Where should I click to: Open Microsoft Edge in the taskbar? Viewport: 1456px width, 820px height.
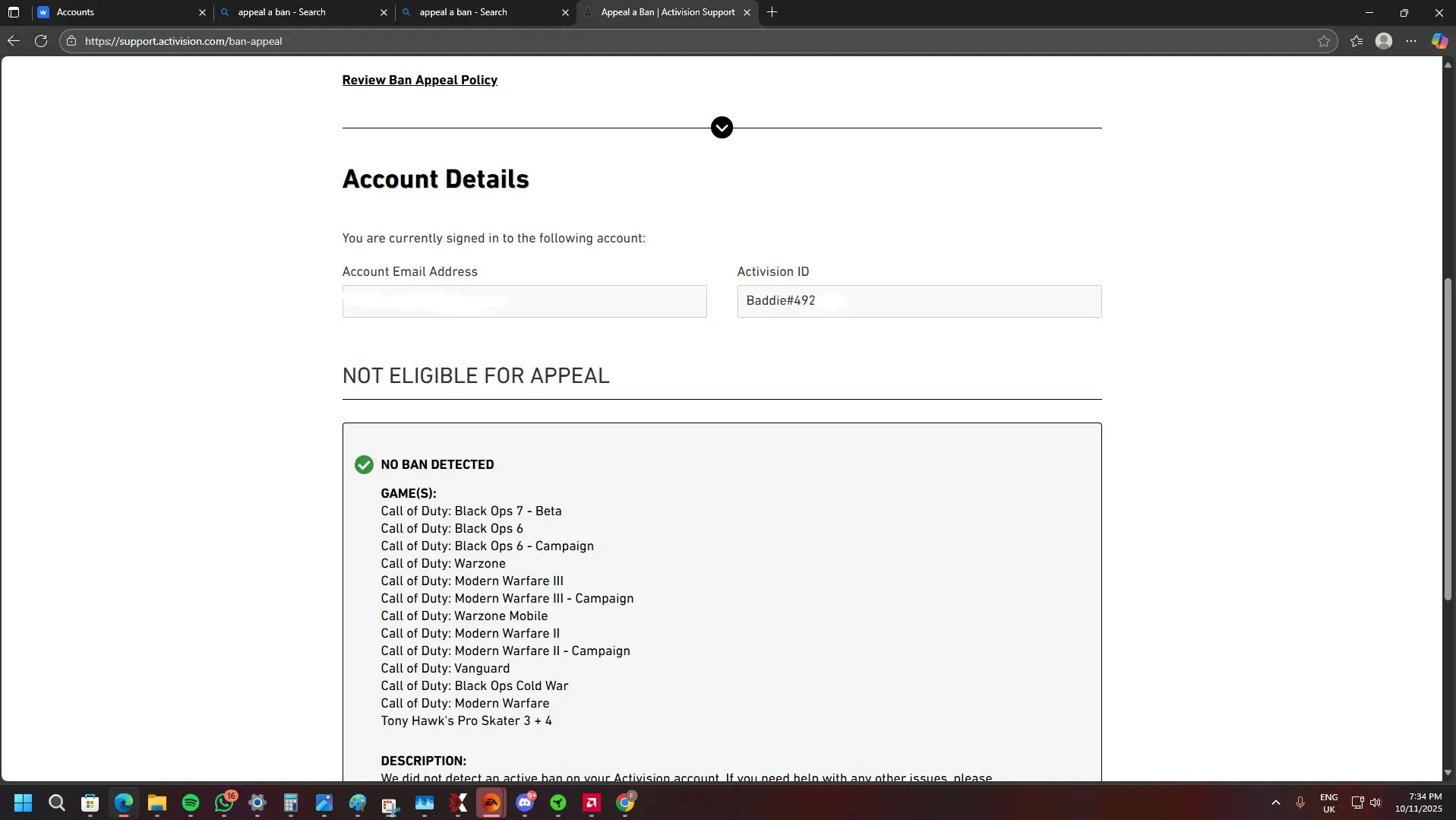pyautogui.click(x=124, y=803)
